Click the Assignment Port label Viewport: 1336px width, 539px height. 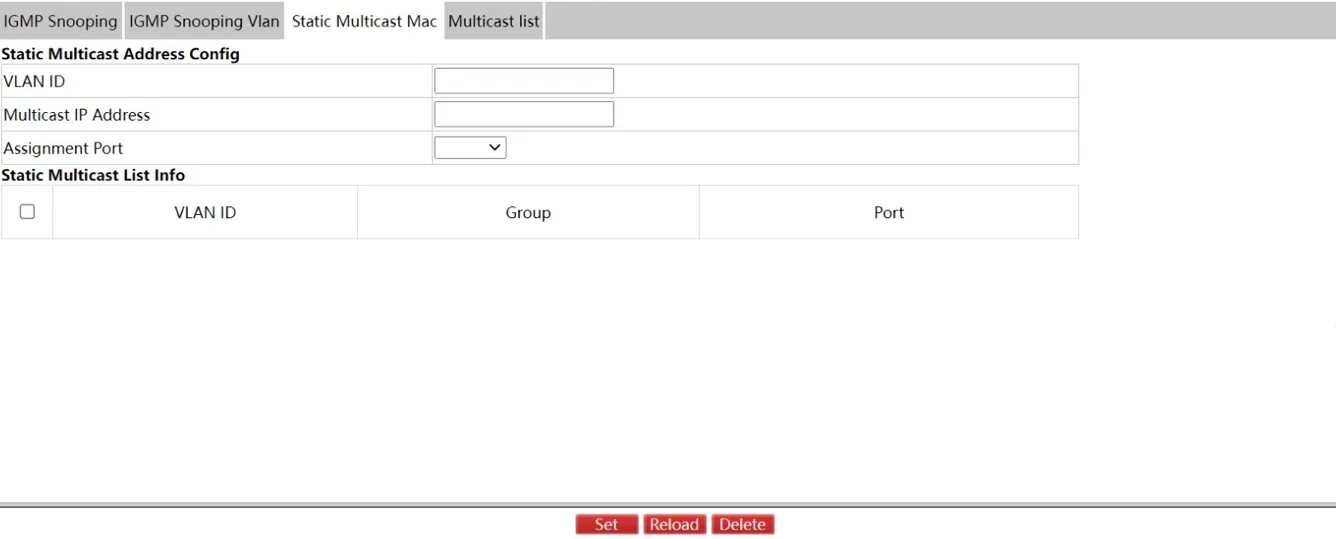pos(64,148)
